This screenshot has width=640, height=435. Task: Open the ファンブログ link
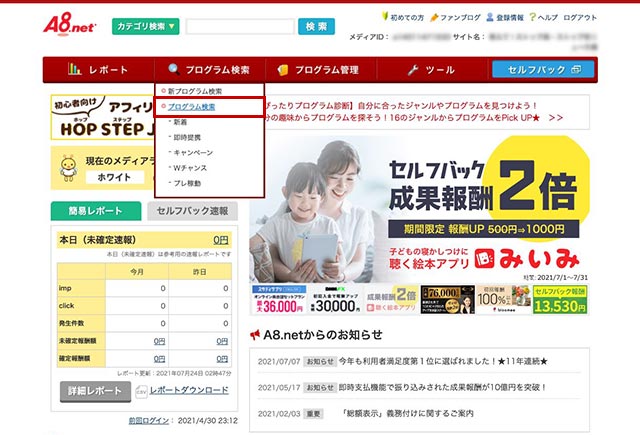460,18
